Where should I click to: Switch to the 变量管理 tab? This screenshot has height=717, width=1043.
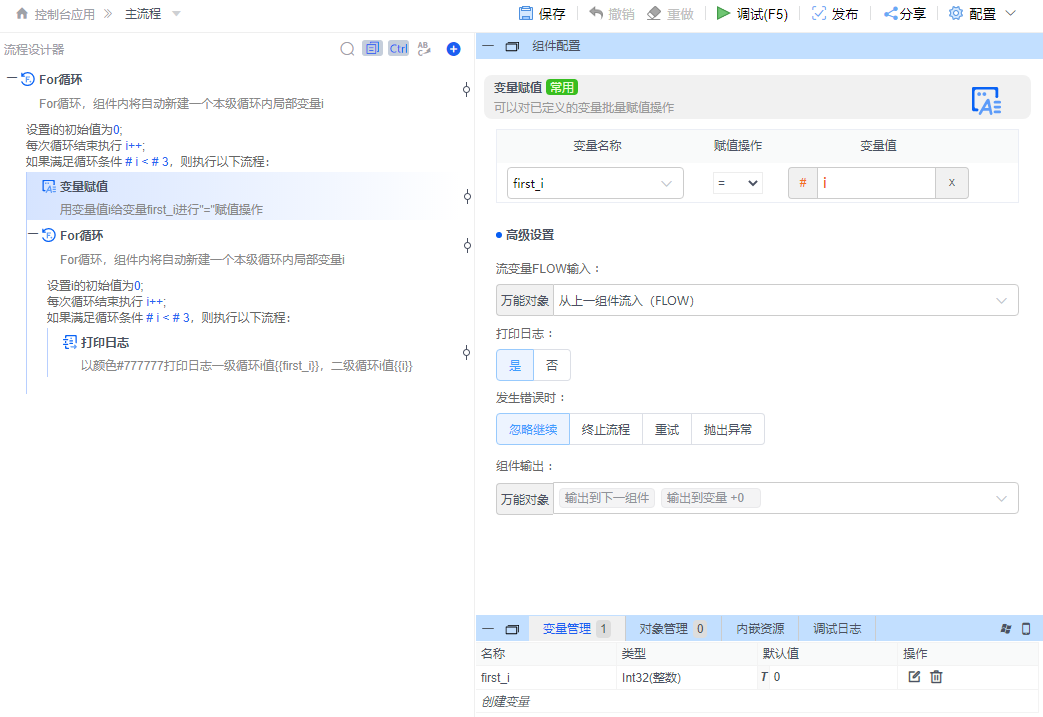click(x=576, y=629)
